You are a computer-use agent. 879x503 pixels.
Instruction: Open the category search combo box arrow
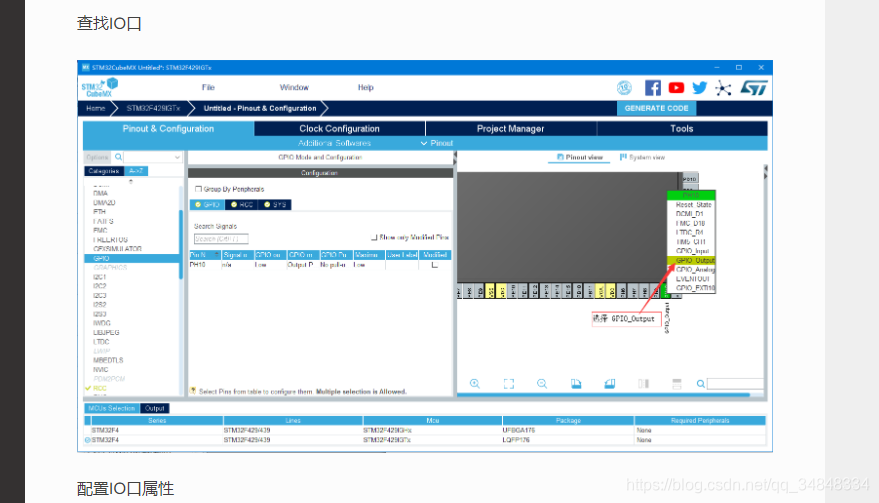pyautogui.click(x=177, y=158)
